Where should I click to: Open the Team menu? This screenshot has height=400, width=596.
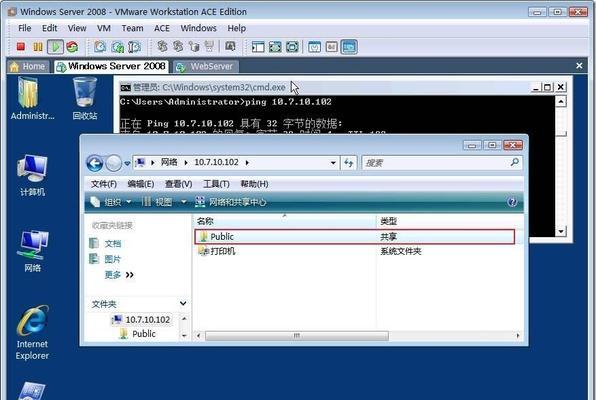point(132,28)
